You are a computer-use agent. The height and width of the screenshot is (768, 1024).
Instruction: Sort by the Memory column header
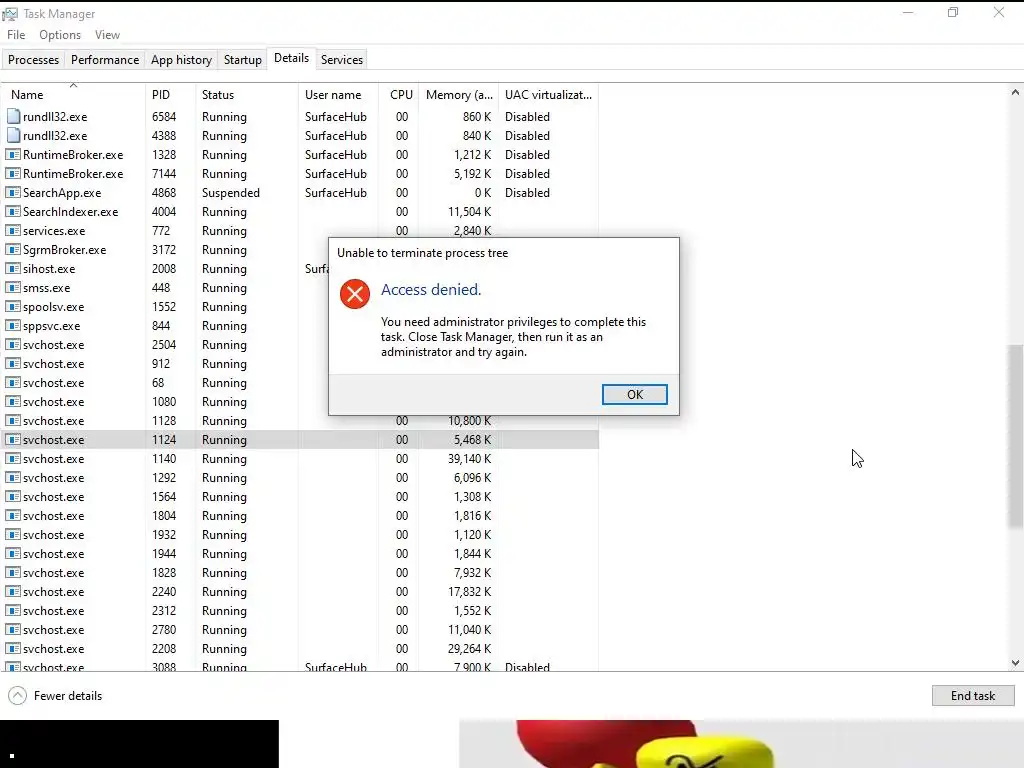coord(458,95)
